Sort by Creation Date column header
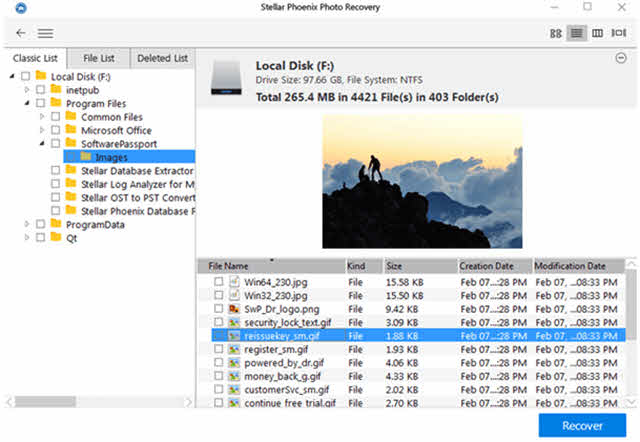Screen dimensions: 640x442 (x=495, y=266)
